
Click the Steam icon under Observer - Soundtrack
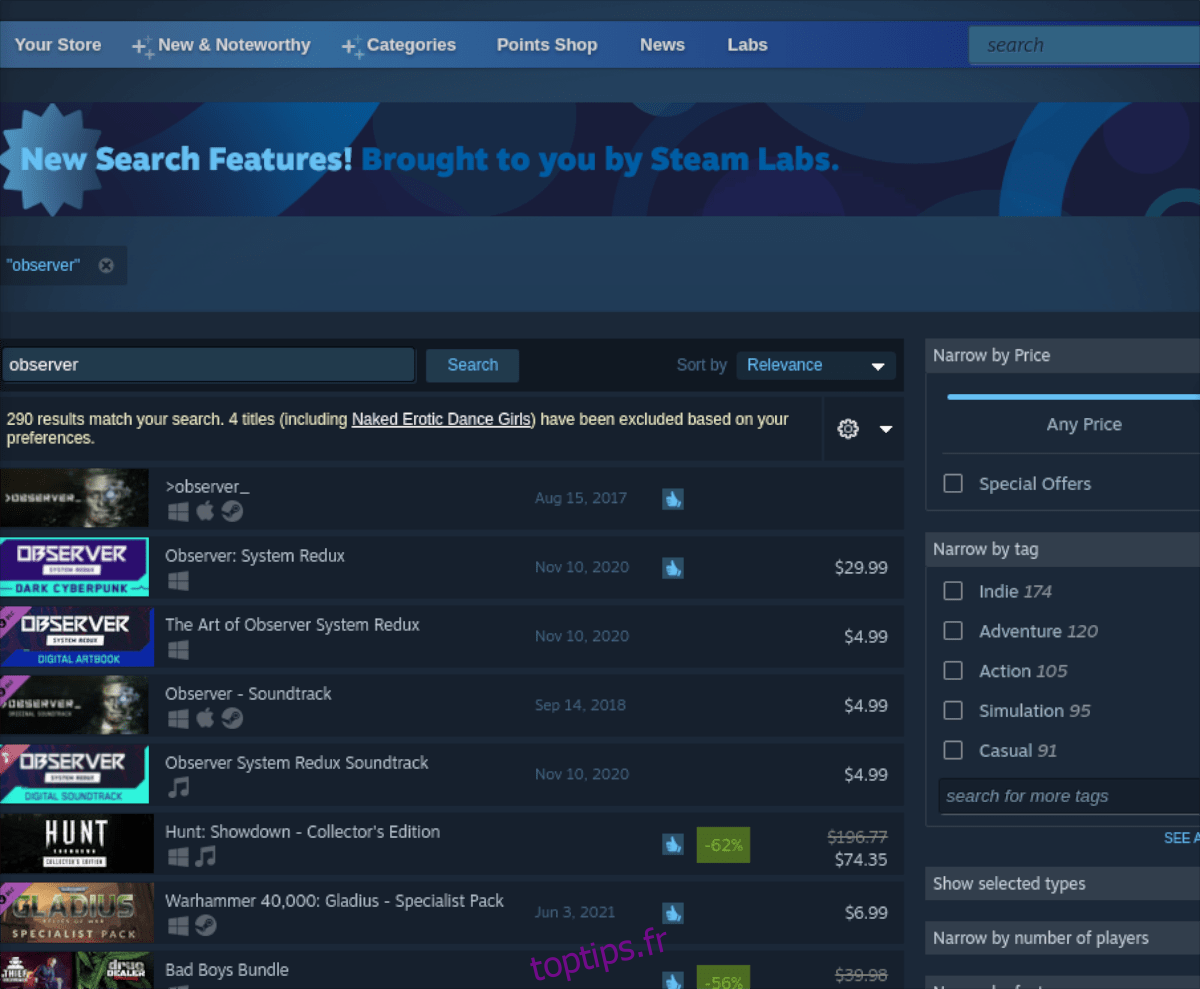click(232, 719)
